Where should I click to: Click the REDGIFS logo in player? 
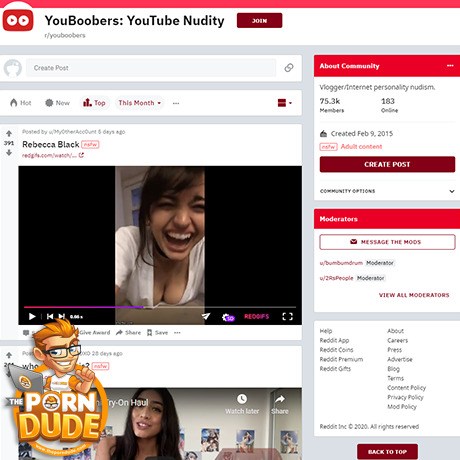point(257,316)
